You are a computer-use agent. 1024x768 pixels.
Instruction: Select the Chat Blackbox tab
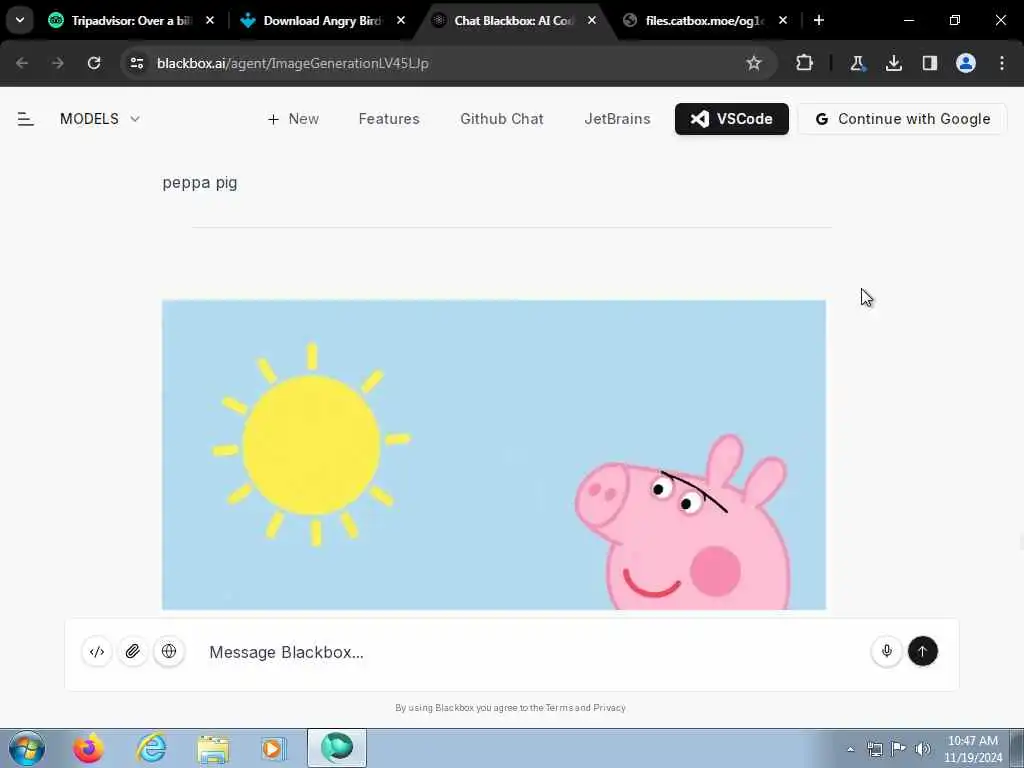point(515,21)
